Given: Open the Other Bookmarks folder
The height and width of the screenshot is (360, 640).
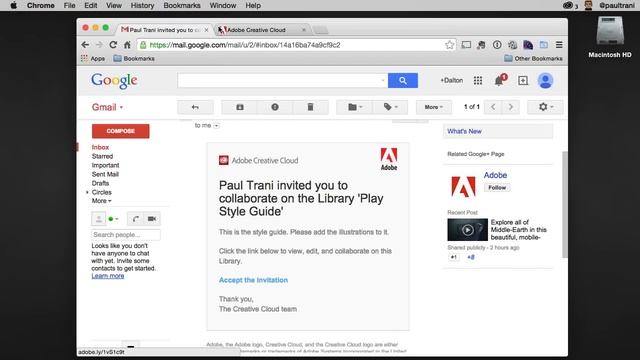Looking at the screenshot, I should coord(533,58).
